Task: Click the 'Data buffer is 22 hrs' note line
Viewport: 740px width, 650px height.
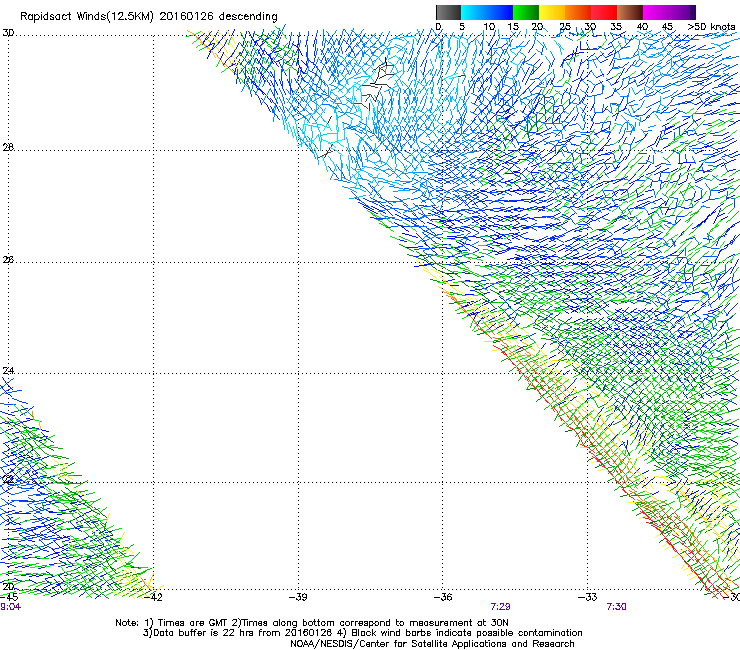Action: coord(362,633)
